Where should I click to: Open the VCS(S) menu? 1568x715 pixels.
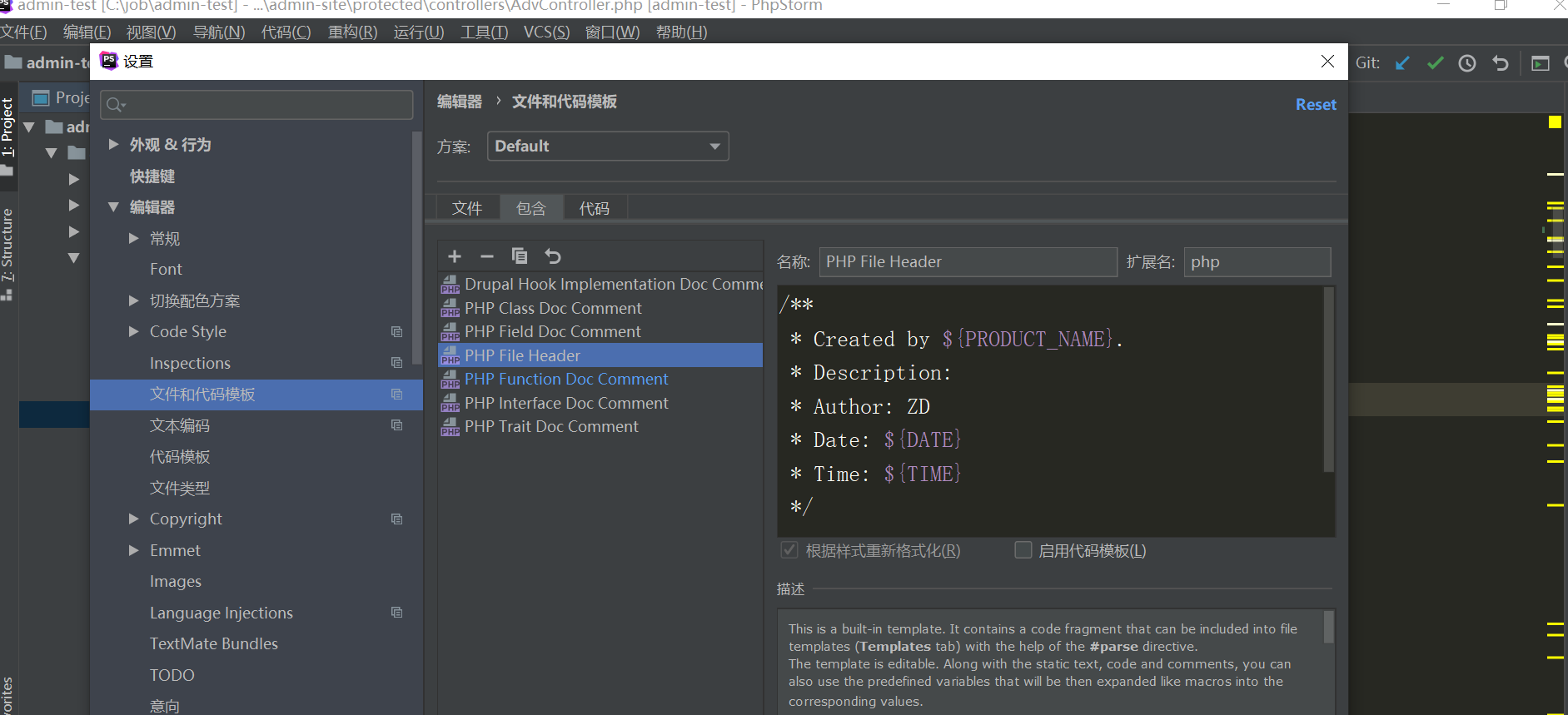(x=546, y=32)
